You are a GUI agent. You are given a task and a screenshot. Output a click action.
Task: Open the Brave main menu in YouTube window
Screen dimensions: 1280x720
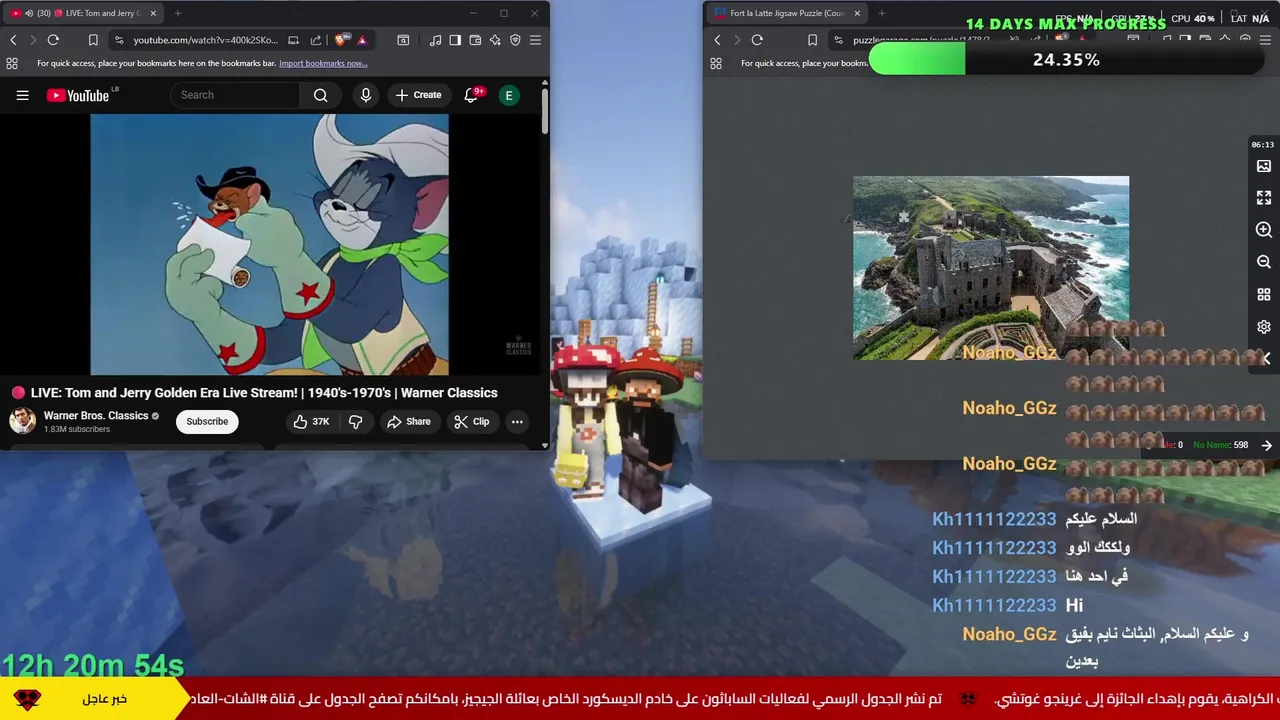point(535,40)
